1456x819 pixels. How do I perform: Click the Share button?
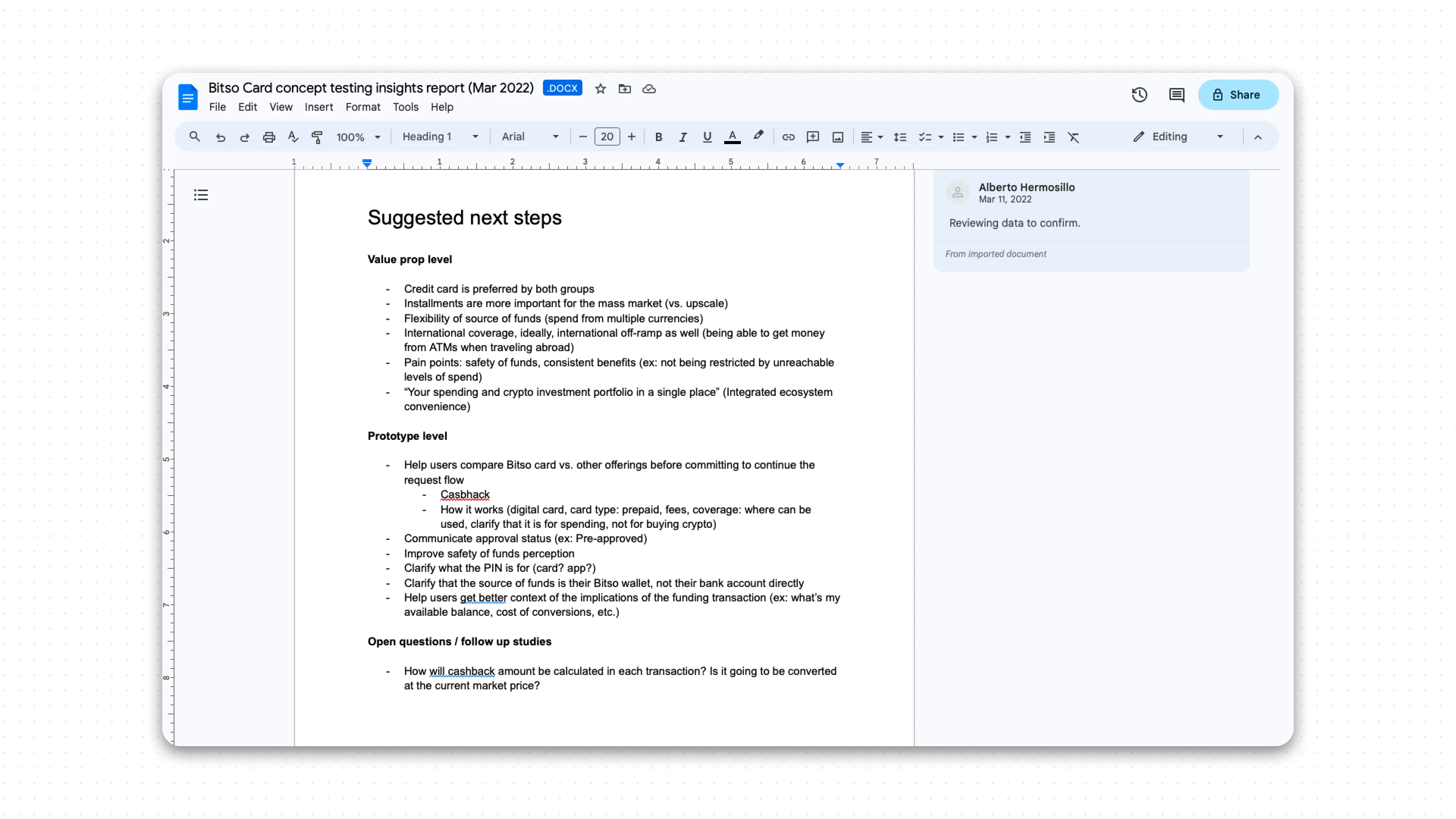click(1238, 95)
